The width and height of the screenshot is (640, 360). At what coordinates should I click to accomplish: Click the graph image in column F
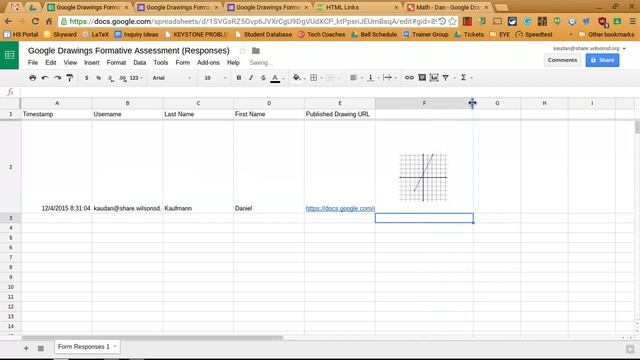coord(423,177)
